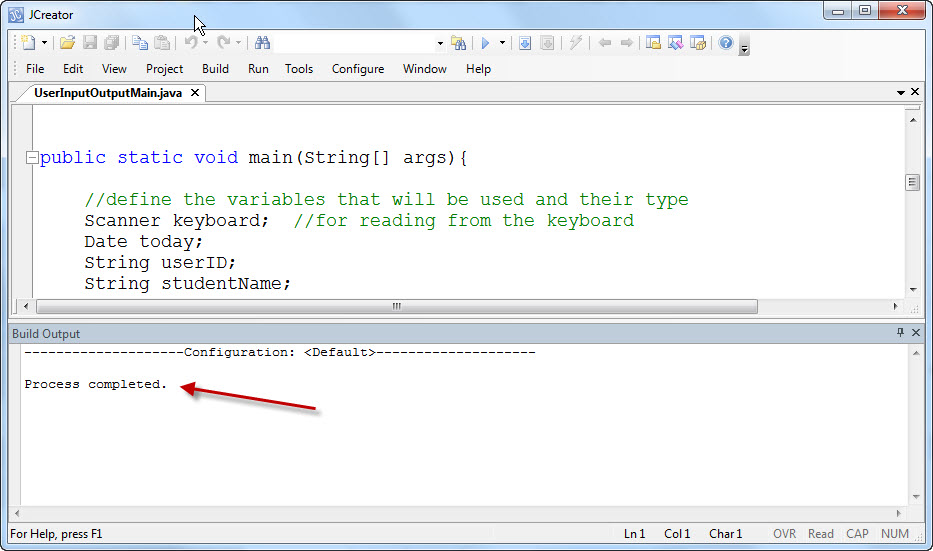Close the Build Output panel
Image resolution: width=933 pixels, height=551 pixels.
tap(916, 333)
